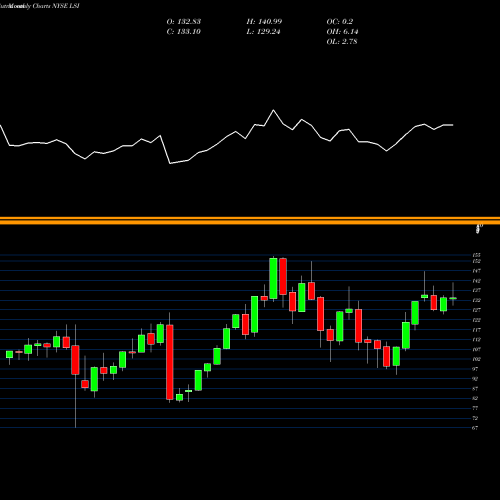Click the 67 price axis label
Viewport: 500px width, 500px height.
point(476,428)
